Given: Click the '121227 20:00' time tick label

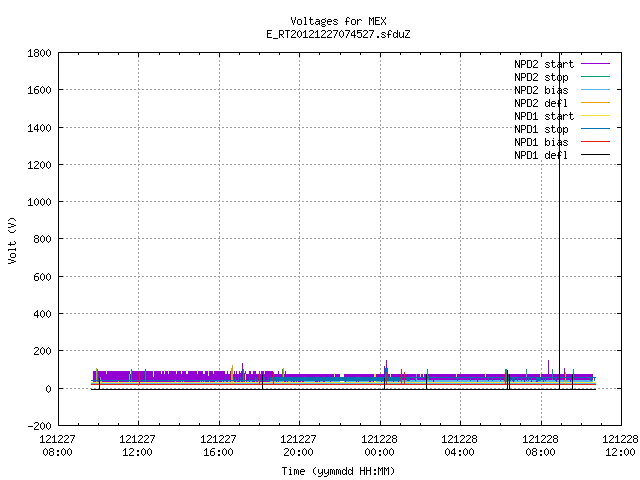Looking at the screenshot, I should pos(298,446).
